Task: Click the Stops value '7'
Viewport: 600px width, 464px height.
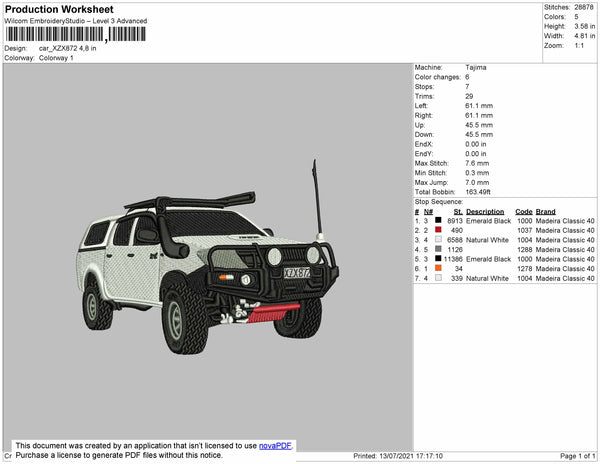Action: pos(467,86)
